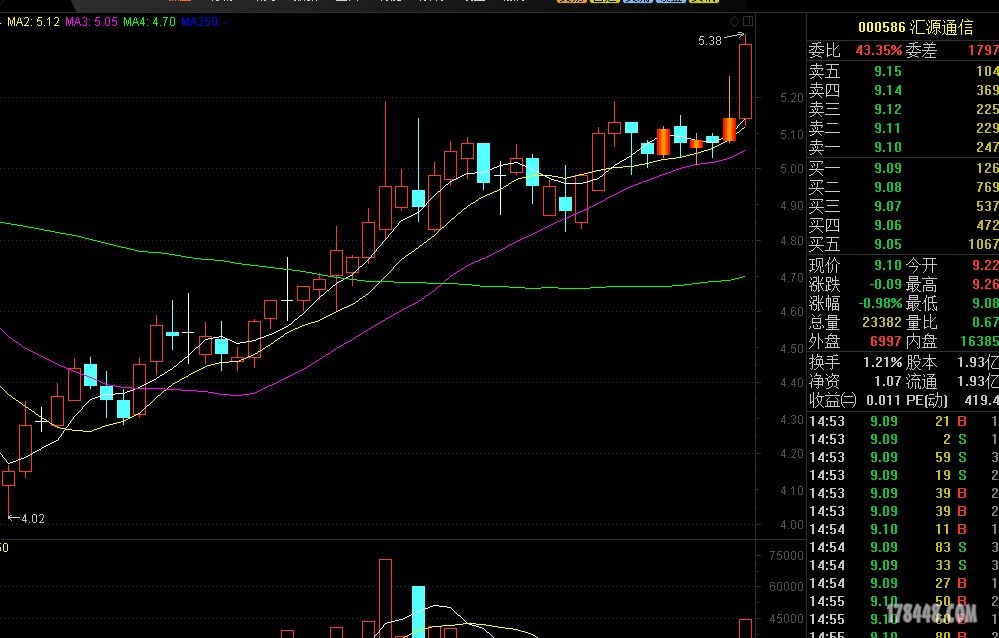Click the 收益(二) value 0.011
Viewport: 999px width, 638px height.
[x=884, y=401]
